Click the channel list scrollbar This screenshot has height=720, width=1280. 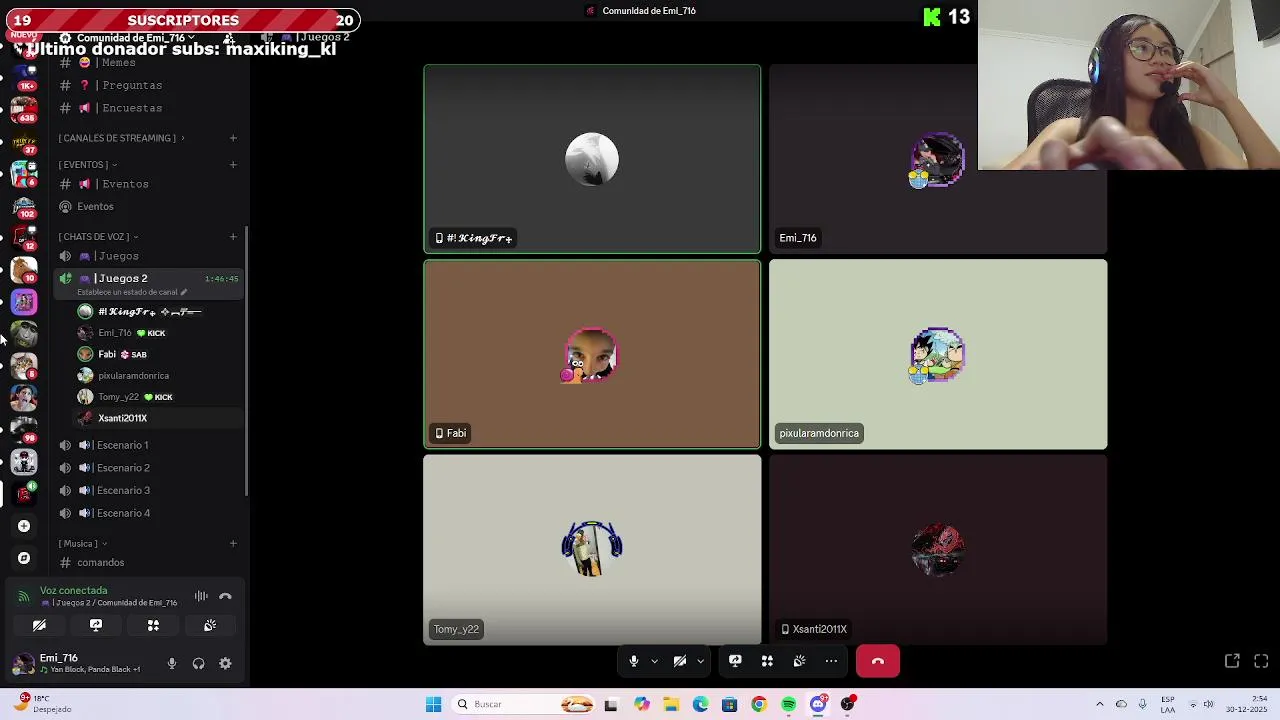246,360
